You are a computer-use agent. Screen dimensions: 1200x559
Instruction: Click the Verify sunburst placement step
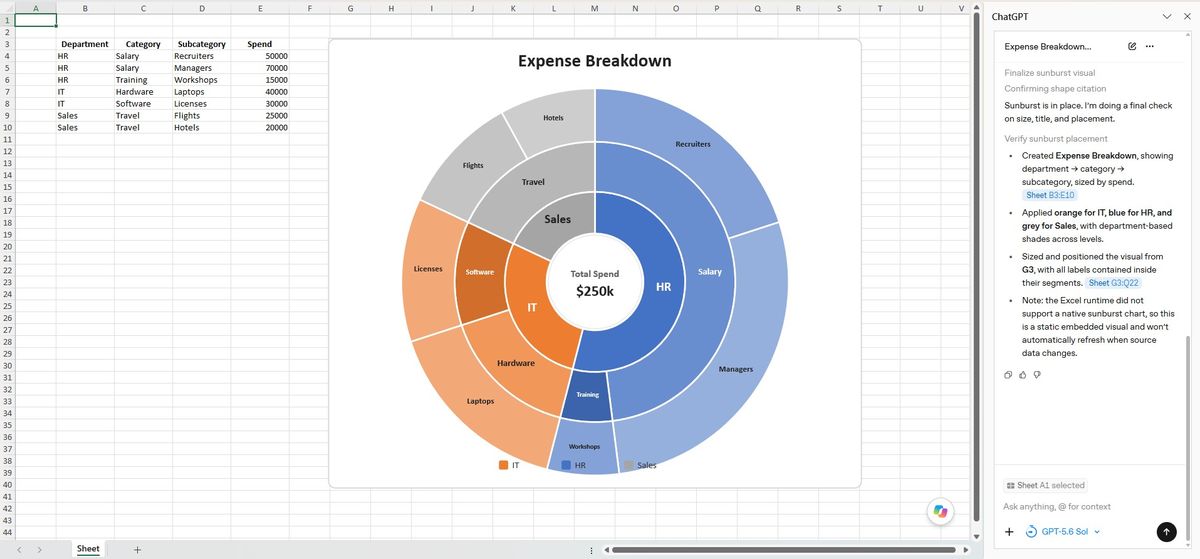coord(1056,138)
